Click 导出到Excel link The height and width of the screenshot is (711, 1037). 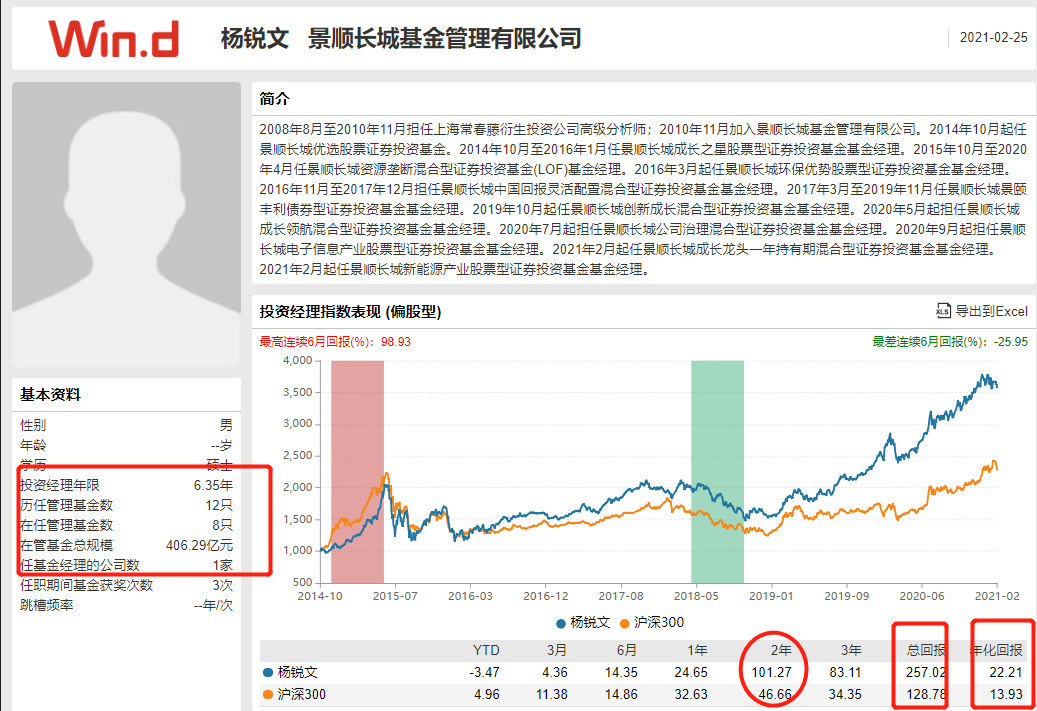pos(991,312)
